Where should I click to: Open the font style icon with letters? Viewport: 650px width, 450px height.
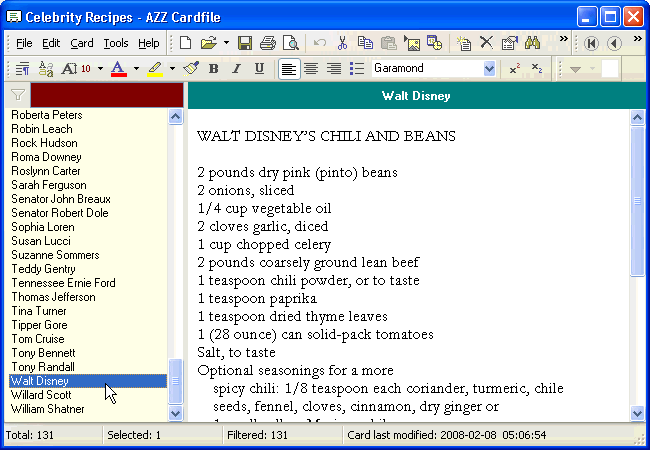46,68
